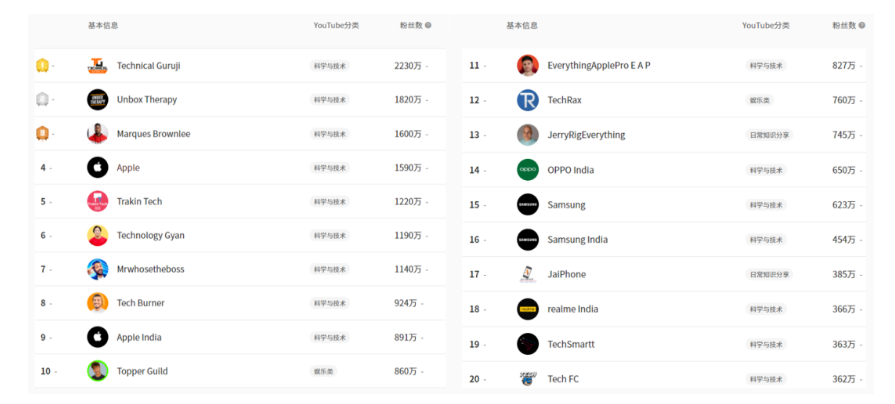Screen dimensions: 895x404
Task: Click 1590万 follower count
Action: 408,168
